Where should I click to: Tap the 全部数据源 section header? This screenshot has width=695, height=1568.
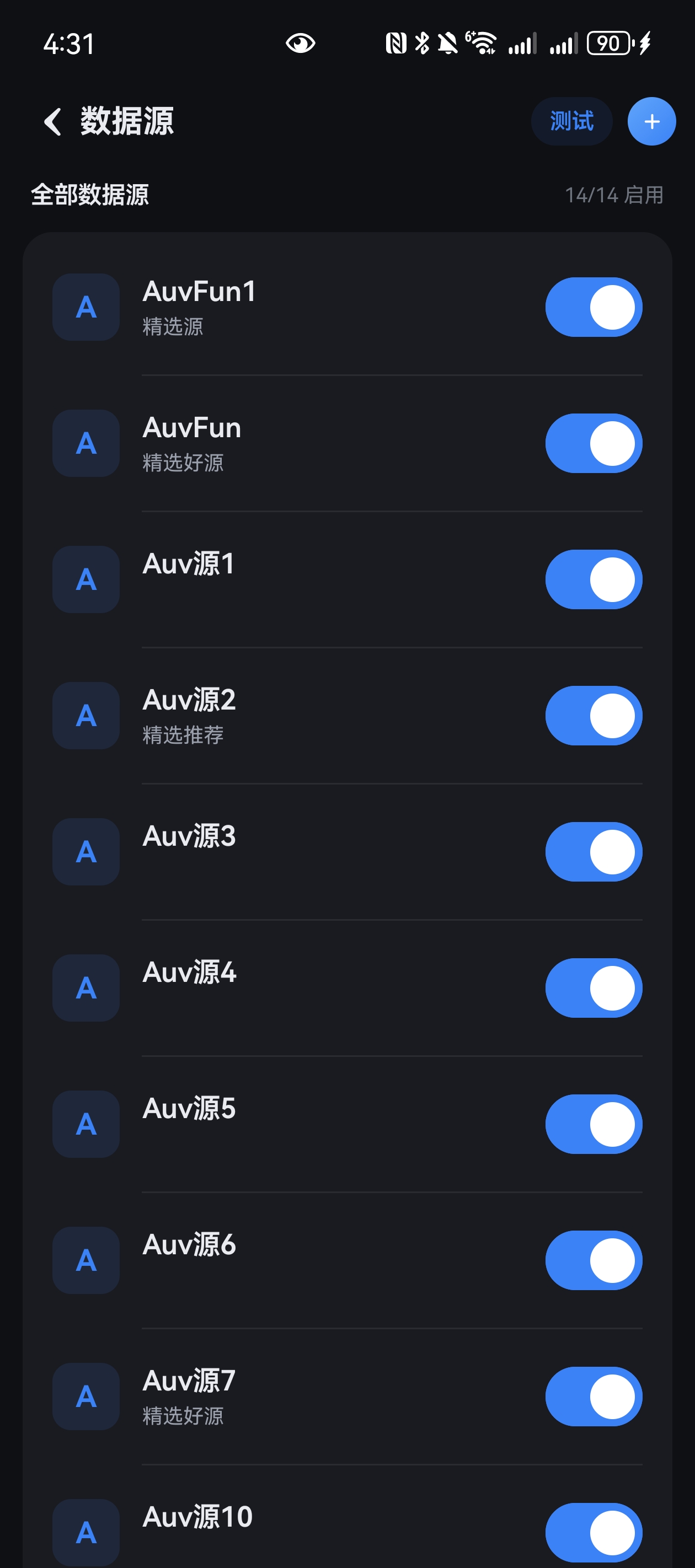coord(89,195)
